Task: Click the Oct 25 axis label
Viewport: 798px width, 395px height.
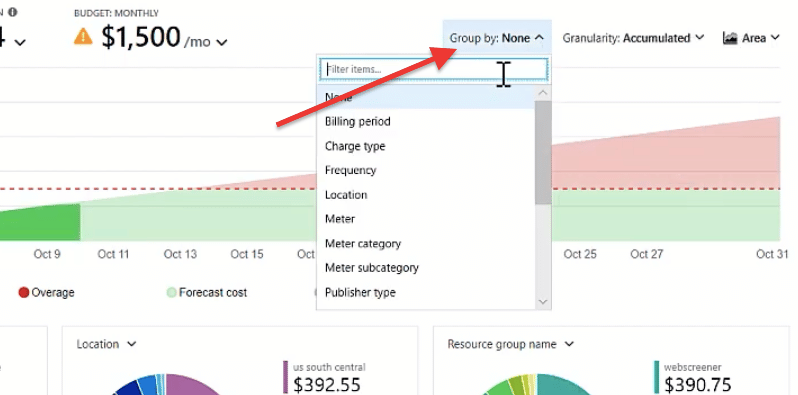Action: 580,254
